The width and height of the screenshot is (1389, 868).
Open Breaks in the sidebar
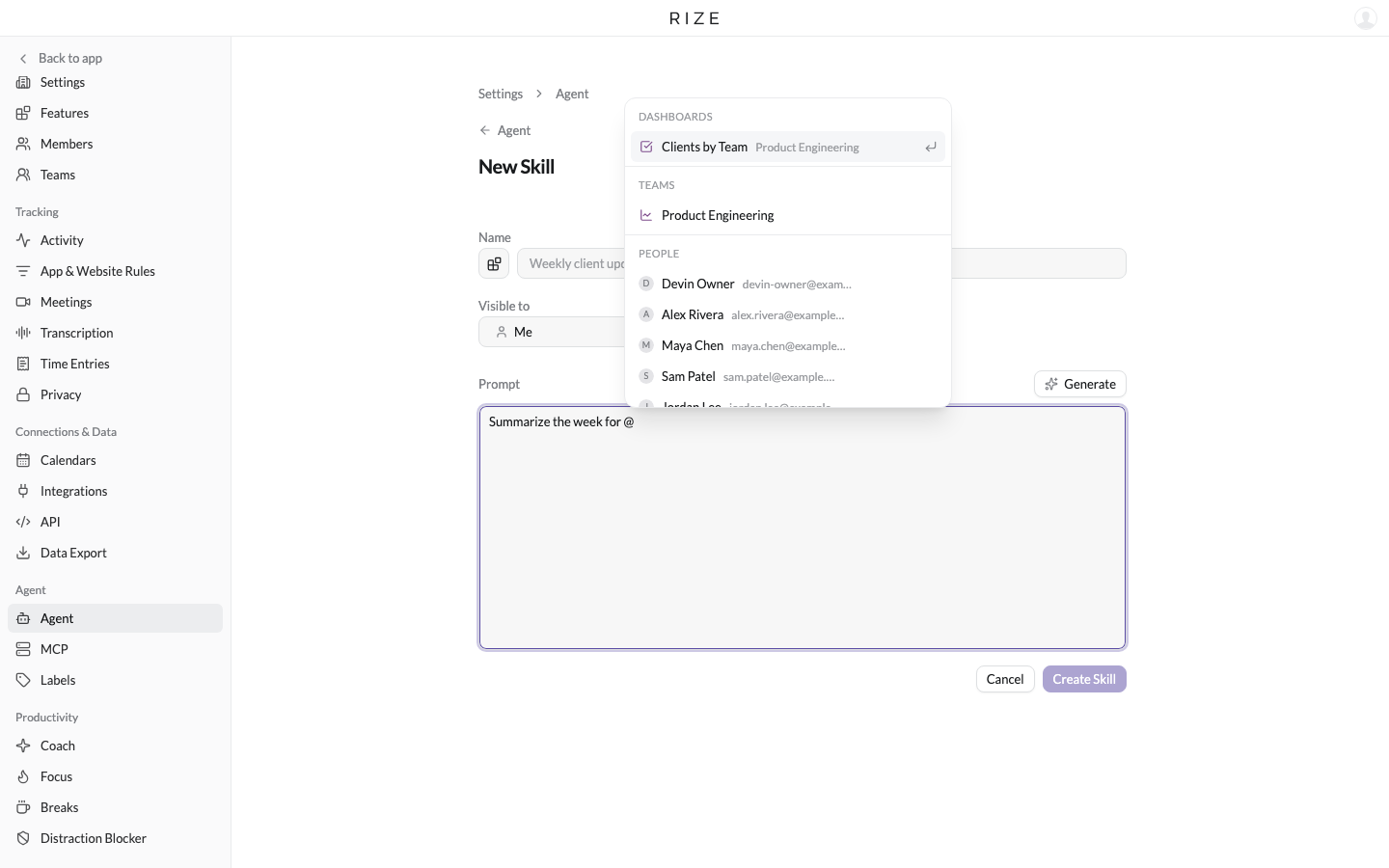[115, 807]
